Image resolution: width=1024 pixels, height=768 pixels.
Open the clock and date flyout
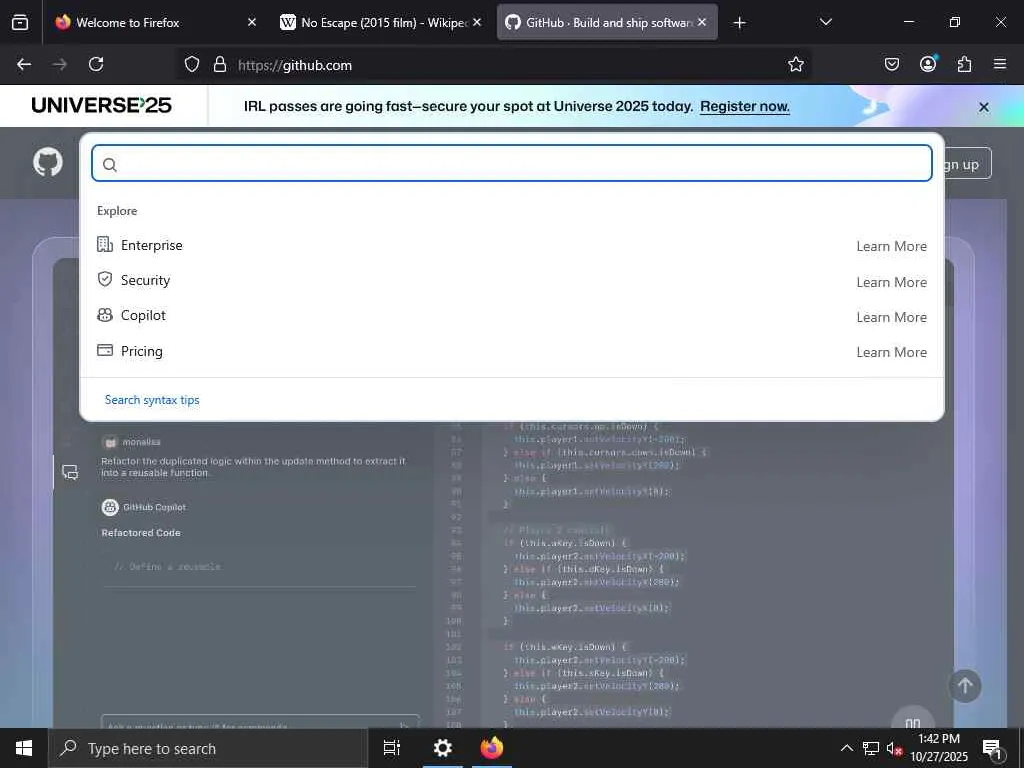(939, 748)
